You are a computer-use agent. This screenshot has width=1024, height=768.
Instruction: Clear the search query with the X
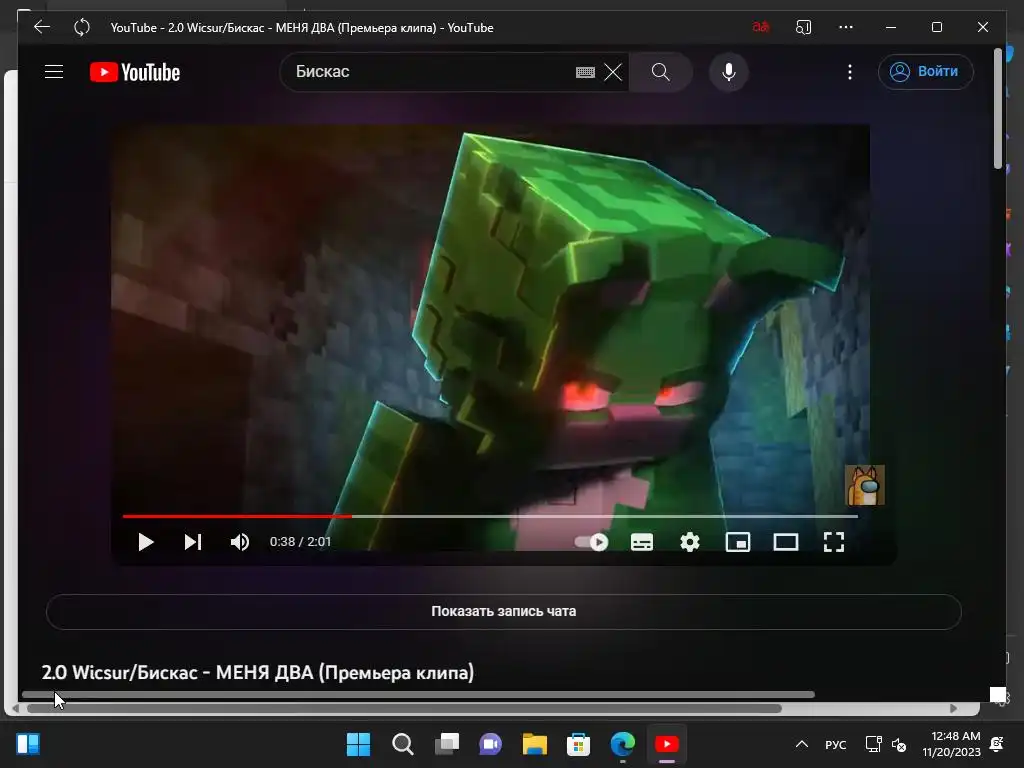click(613, 72)
